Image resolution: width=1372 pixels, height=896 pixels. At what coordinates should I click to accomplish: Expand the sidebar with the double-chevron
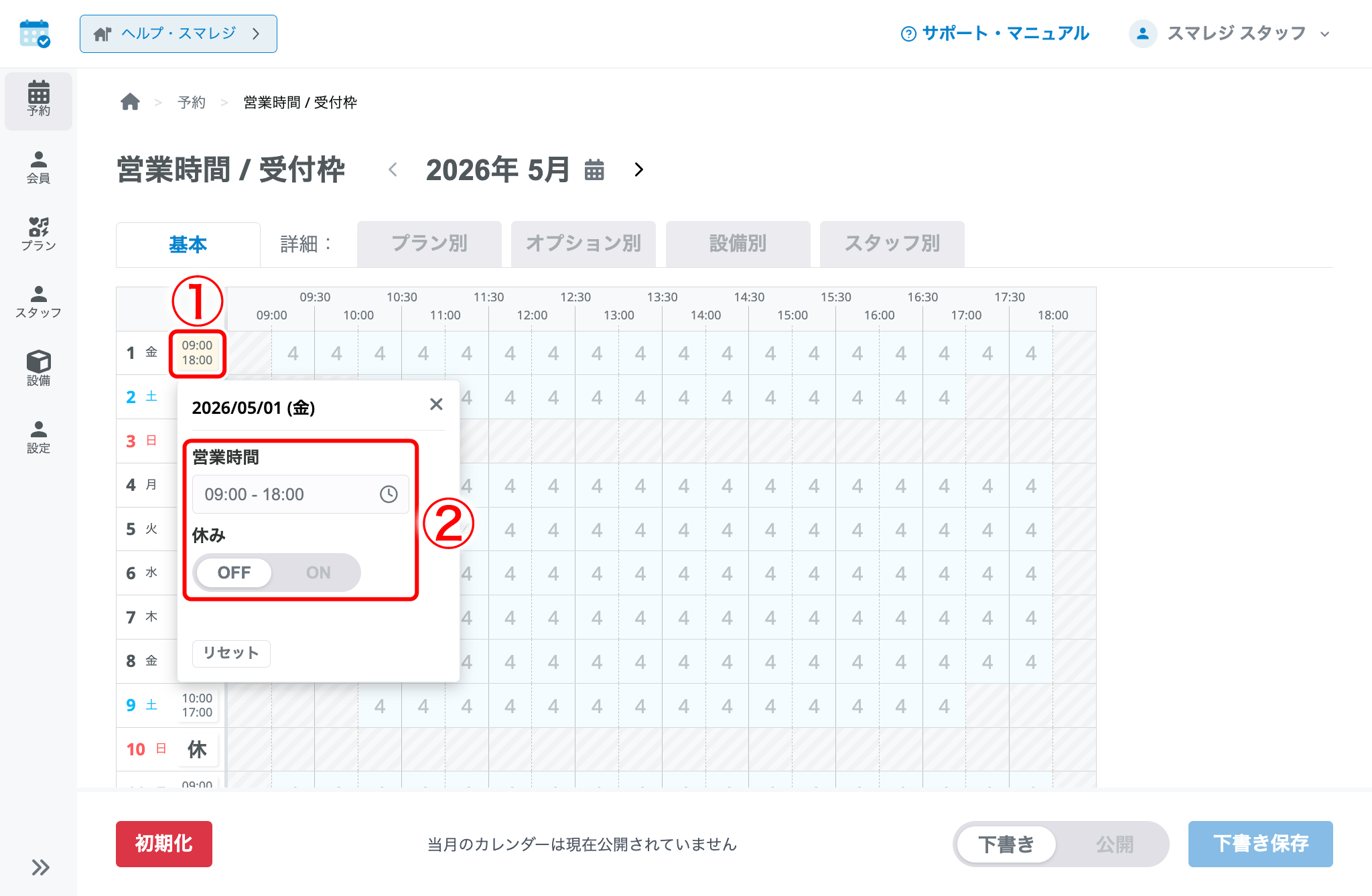40,867
